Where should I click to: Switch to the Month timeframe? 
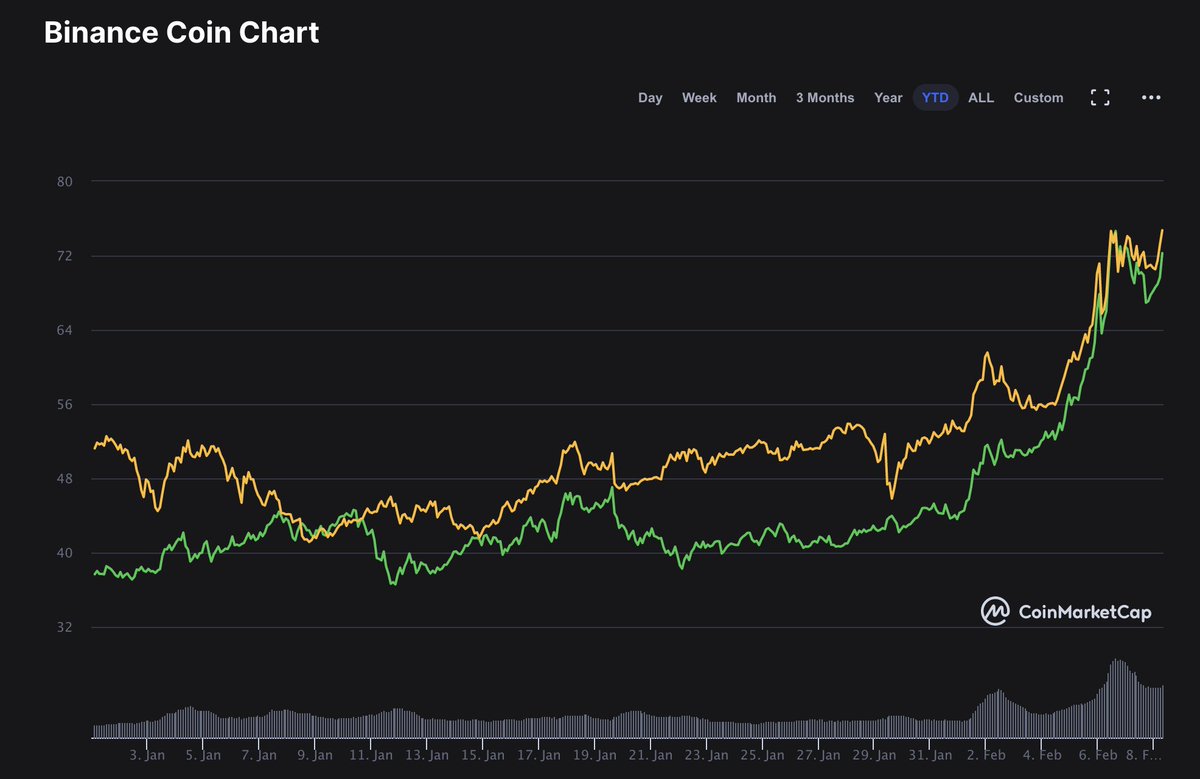tap(756, 97)
